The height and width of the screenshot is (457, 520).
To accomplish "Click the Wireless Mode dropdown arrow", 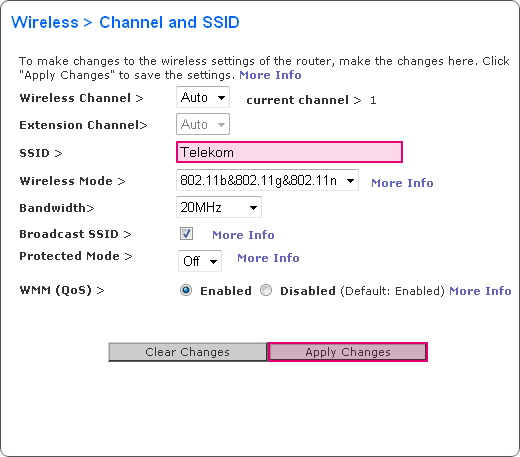I will [350, 181].
